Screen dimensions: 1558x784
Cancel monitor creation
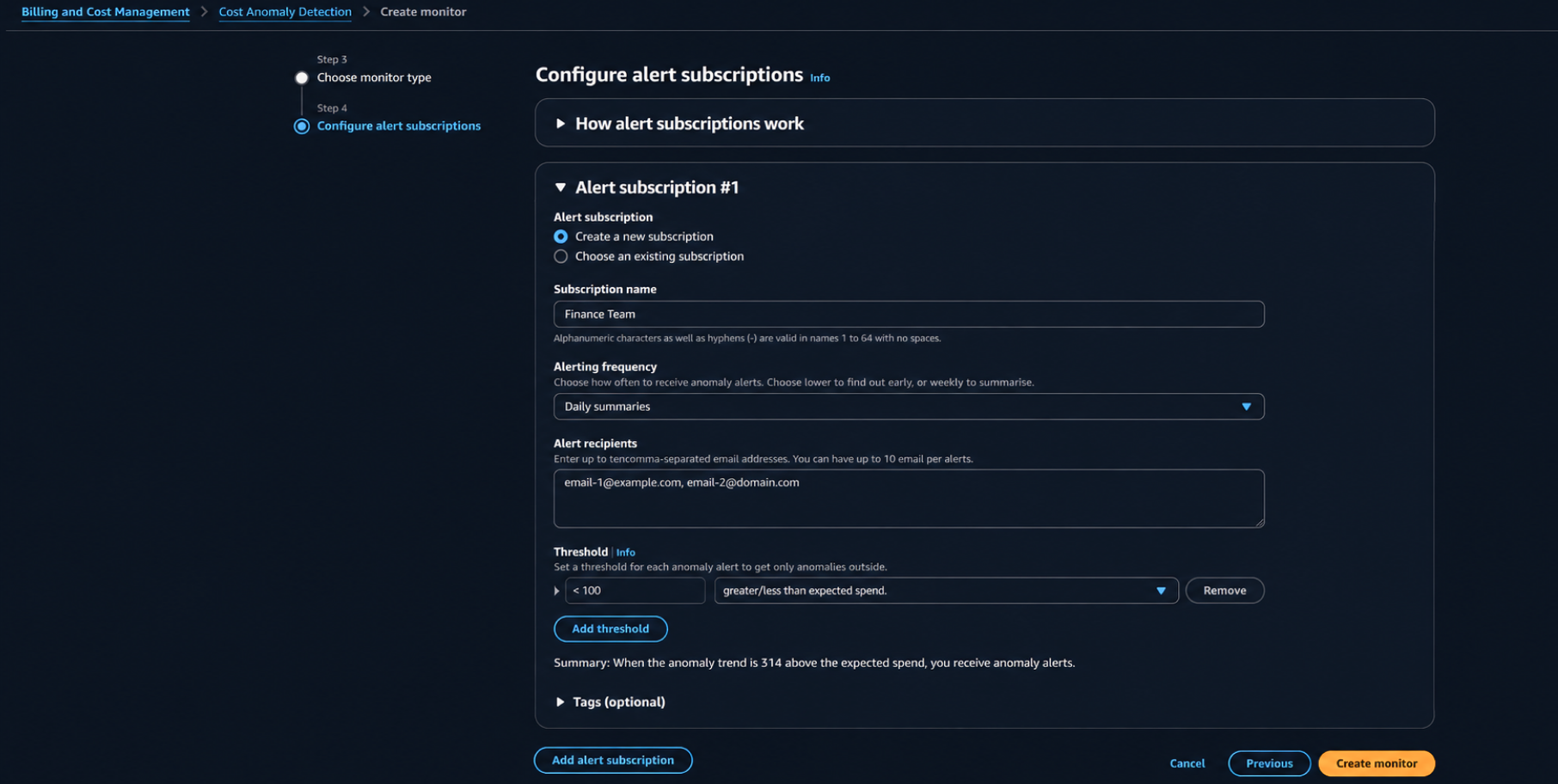tap(1187, 763)
